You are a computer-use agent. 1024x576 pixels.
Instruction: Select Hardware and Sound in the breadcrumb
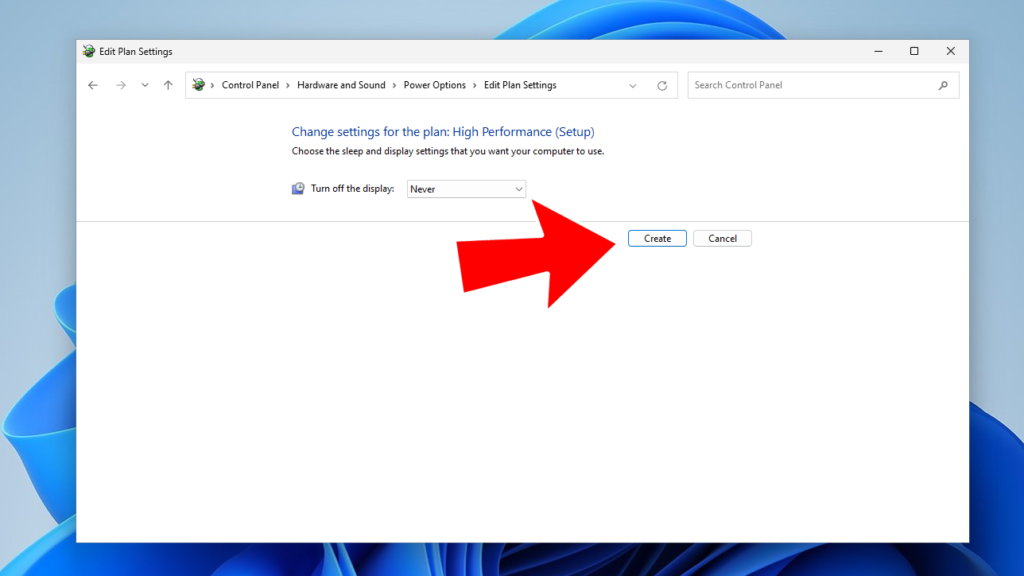[341, 85]
